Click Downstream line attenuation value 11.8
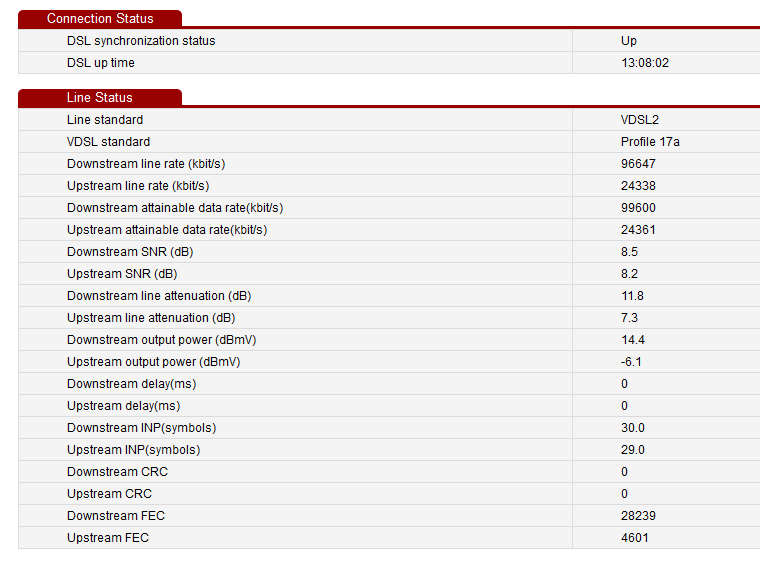The height and width of the screenshot is (566, 760). coord(631,296)
